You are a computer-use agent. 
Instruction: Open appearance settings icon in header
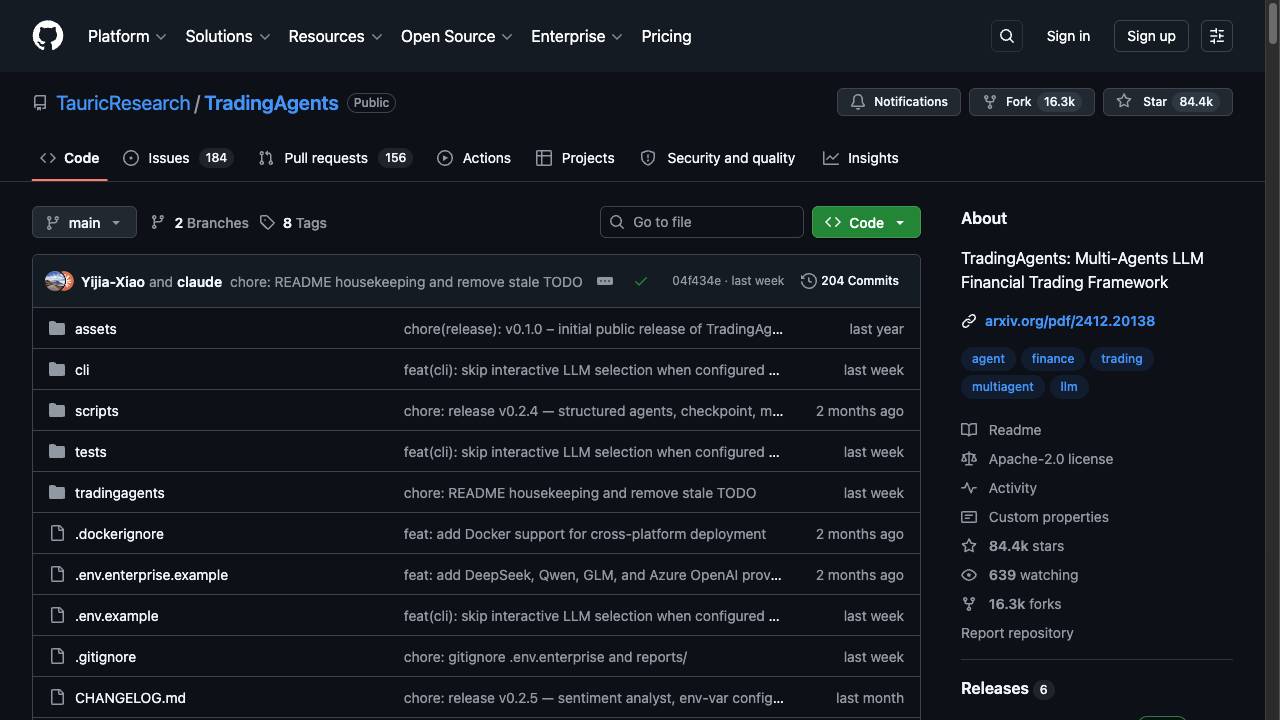click(x=1217, y=36)
